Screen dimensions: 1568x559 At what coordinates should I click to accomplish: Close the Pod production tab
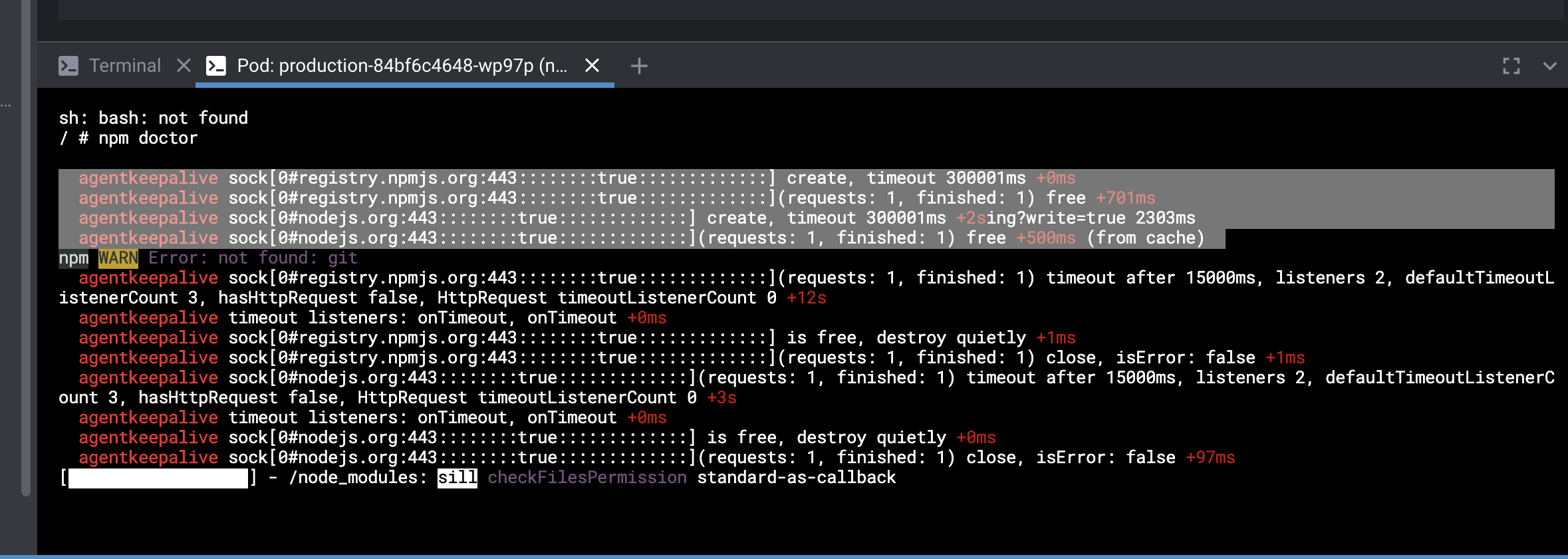[x=592, y=65]
